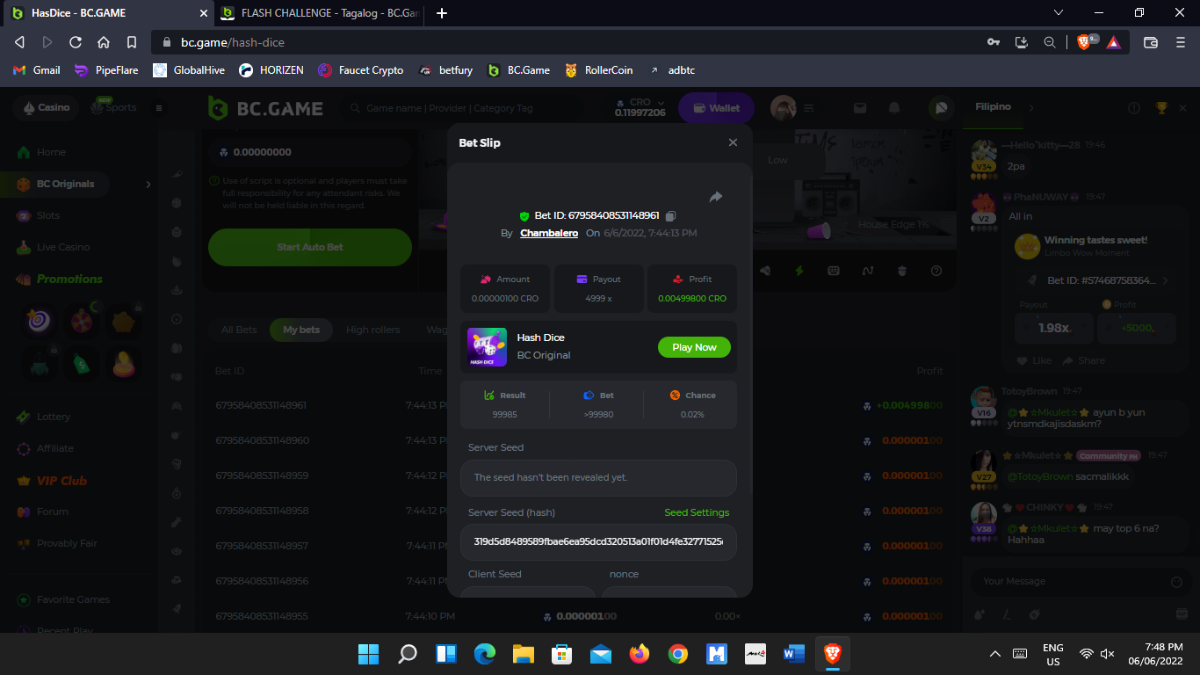Copy the Bet ID with copy icon
This screenshot has width=1200, height=675.
(671, 216)
